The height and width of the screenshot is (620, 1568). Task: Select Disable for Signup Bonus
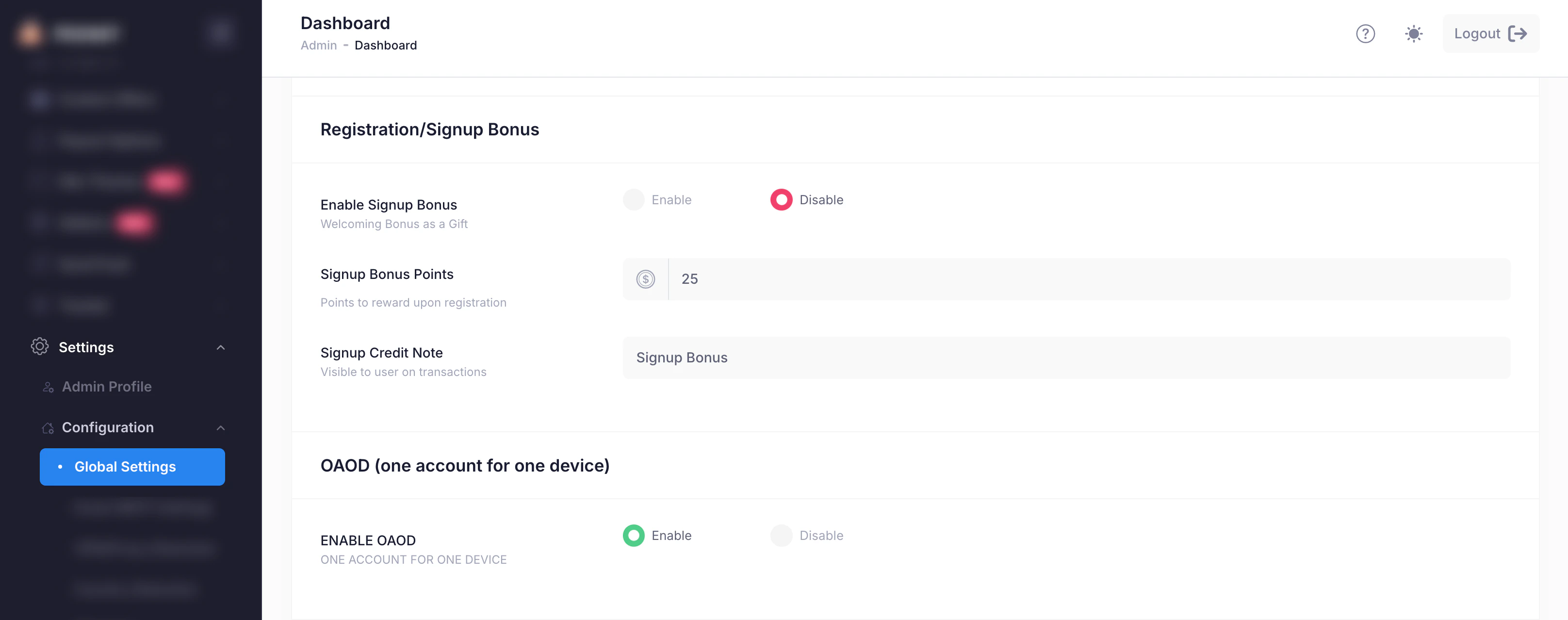pos(781,199)
